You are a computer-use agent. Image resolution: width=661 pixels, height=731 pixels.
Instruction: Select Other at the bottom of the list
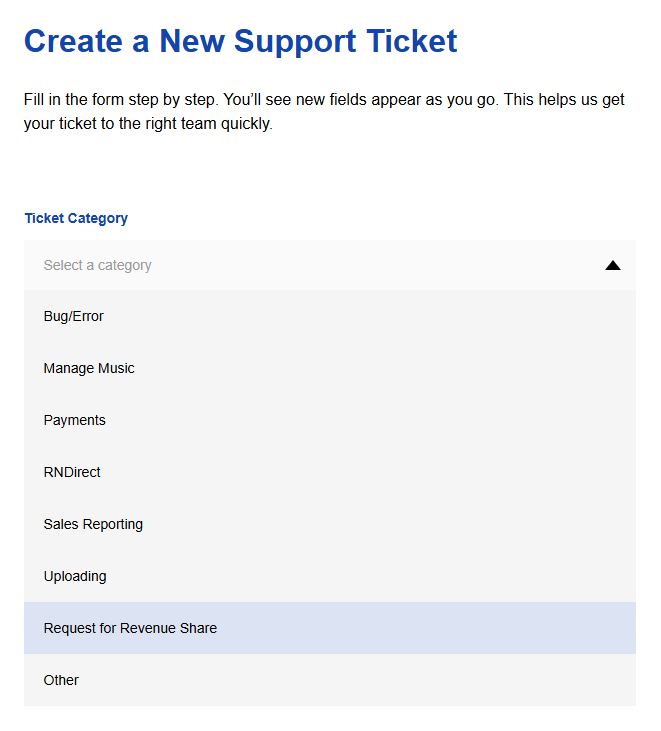click(x=61, y=680)
